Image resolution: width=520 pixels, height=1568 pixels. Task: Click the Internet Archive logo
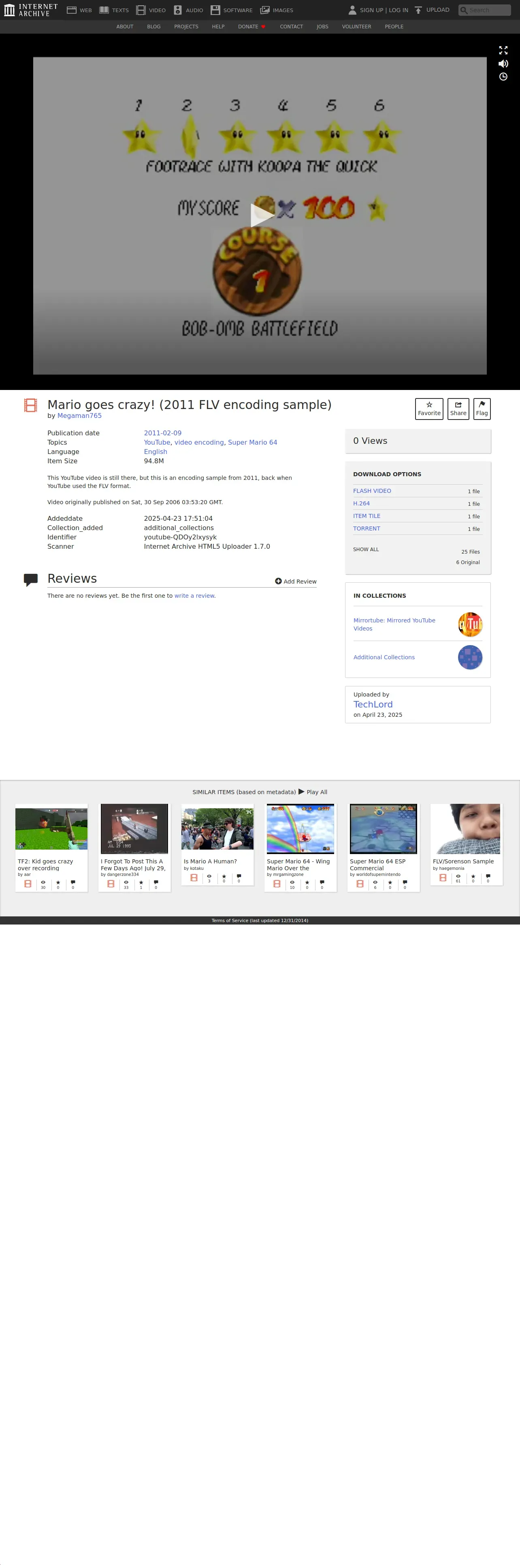click(x=30, y=10)
